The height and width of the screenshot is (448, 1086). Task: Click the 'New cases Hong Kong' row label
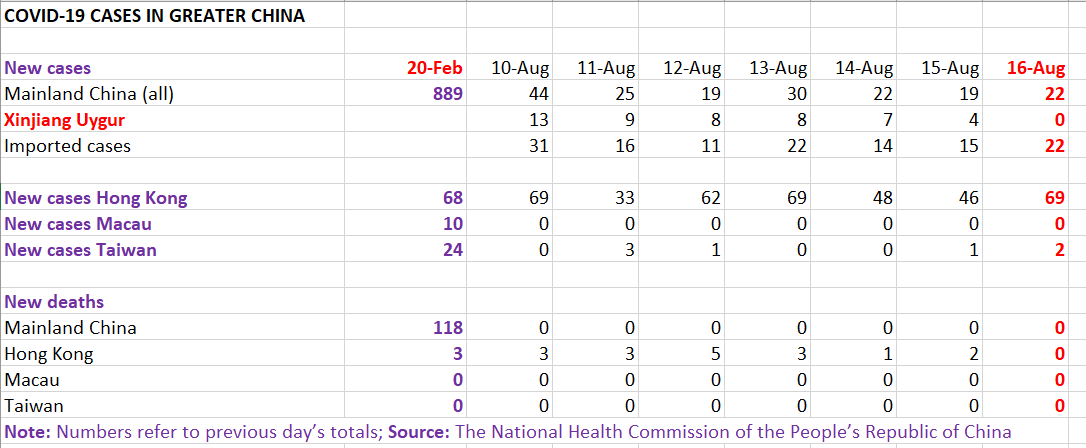96,198
